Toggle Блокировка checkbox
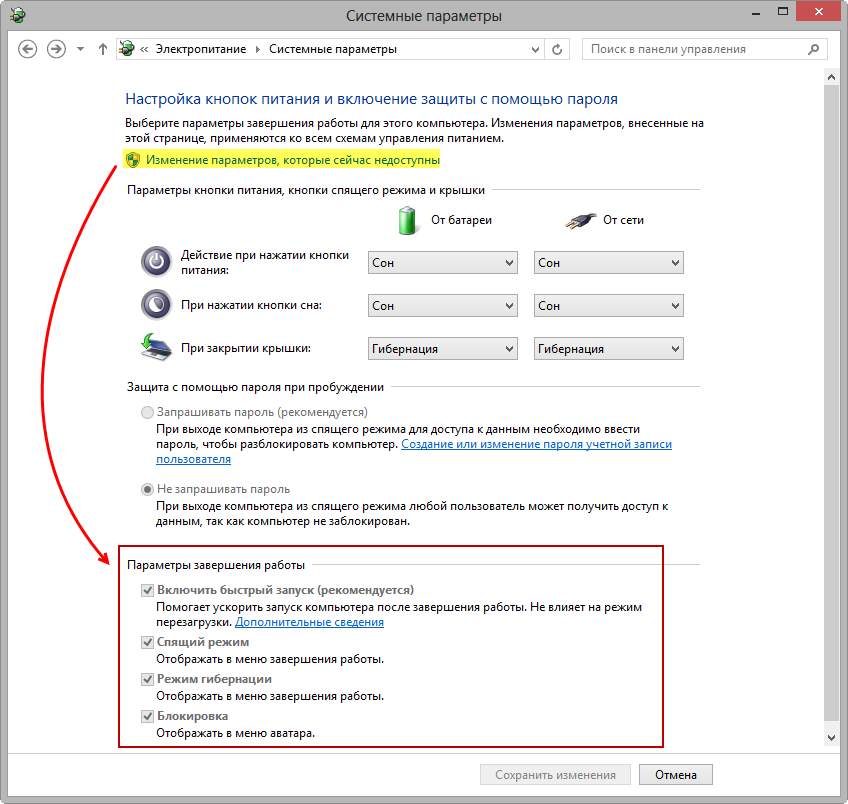The height and width of the screenshot is (804, 848). [147, 716]
